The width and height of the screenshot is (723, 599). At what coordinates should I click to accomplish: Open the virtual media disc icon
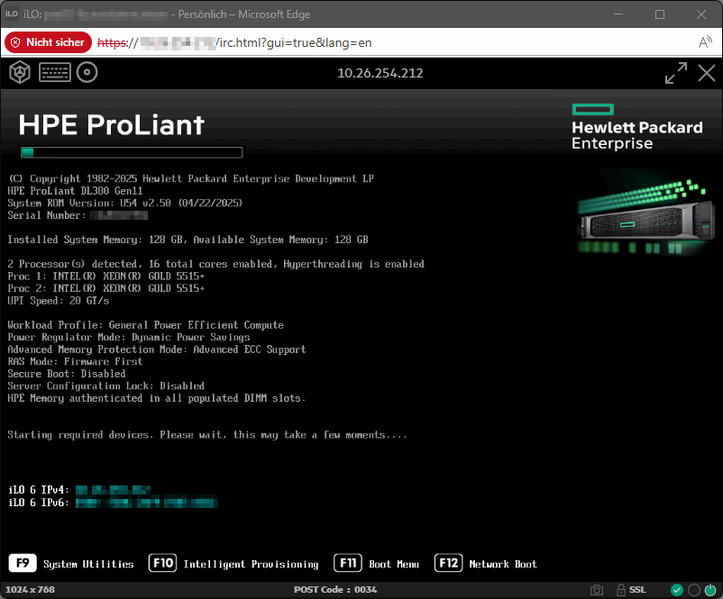87,72
